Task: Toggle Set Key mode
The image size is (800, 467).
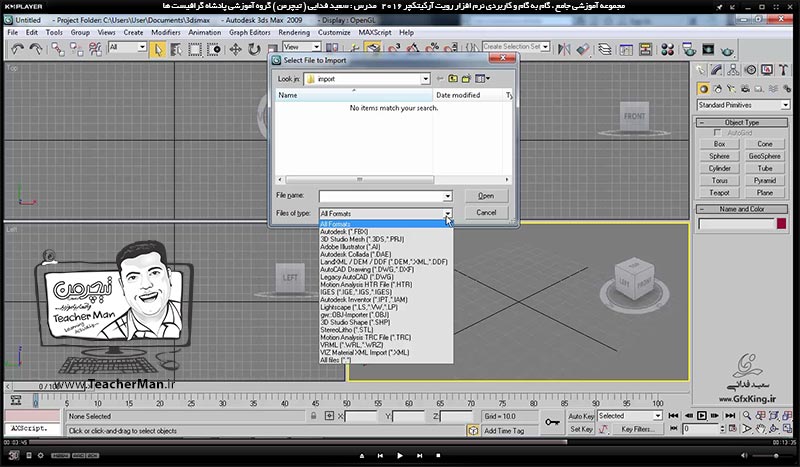Action: click(x=581, y=429)
